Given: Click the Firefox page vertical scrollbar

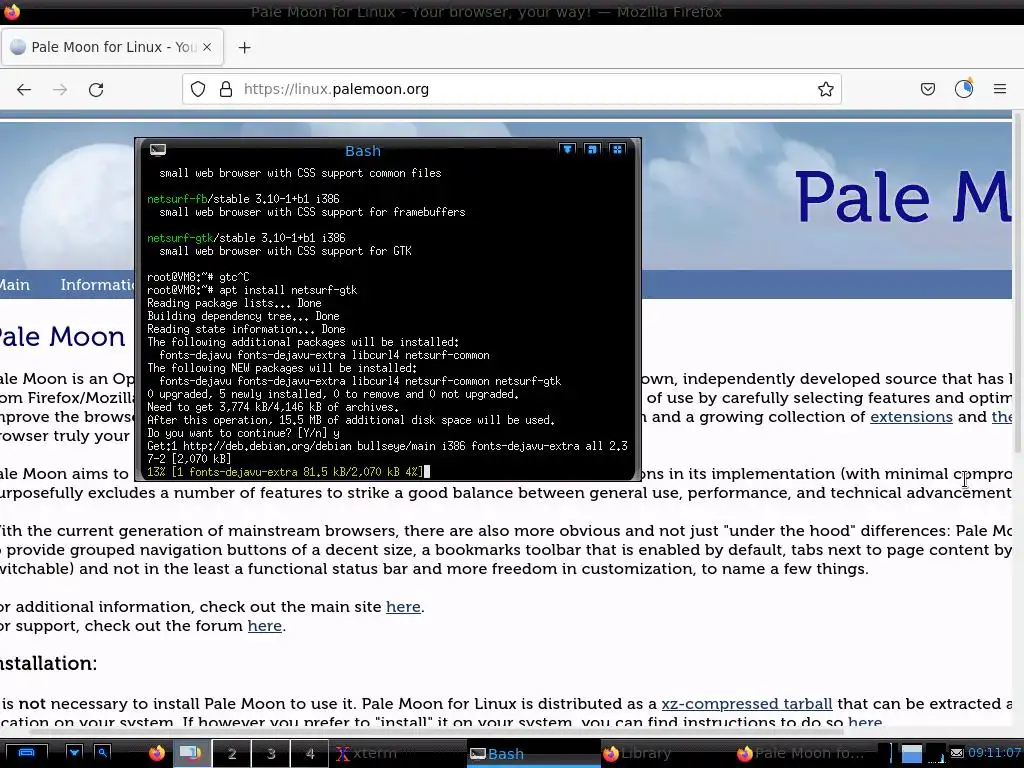Looking at the screenshot, I should pos(1017,285).
